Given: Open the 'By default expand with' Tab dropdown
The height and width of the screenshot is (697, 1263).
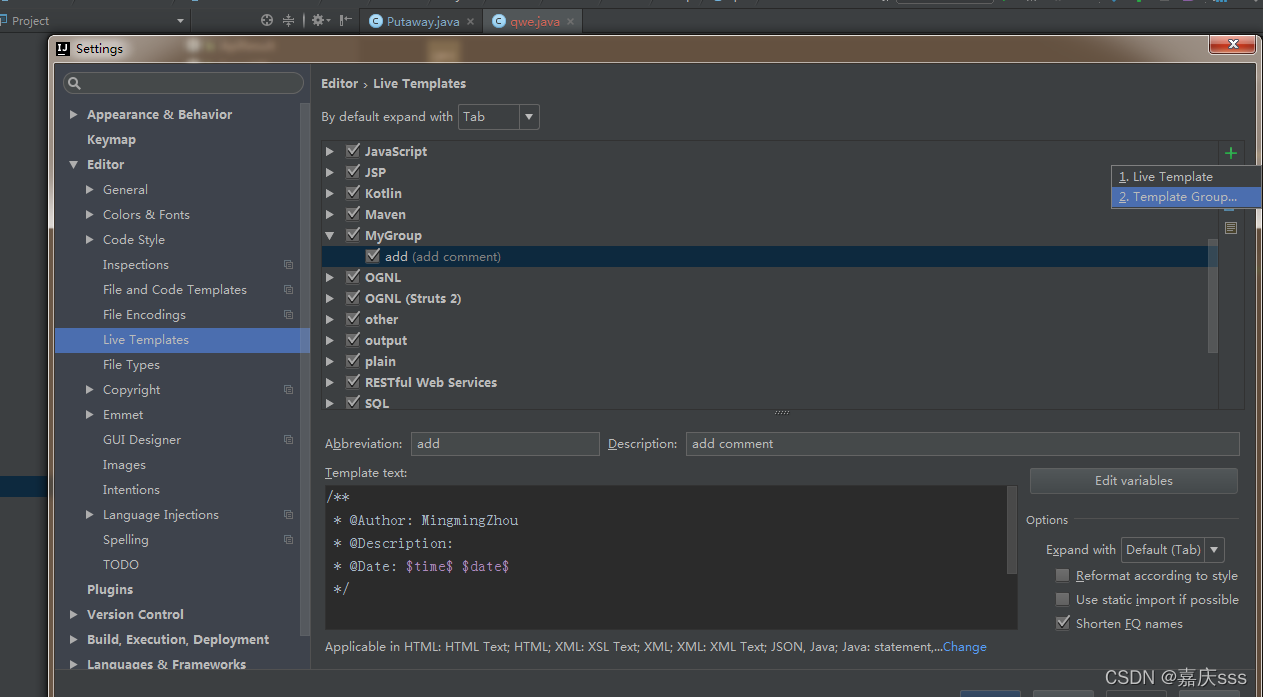Looking at the screenshot, I should [499, 117].
